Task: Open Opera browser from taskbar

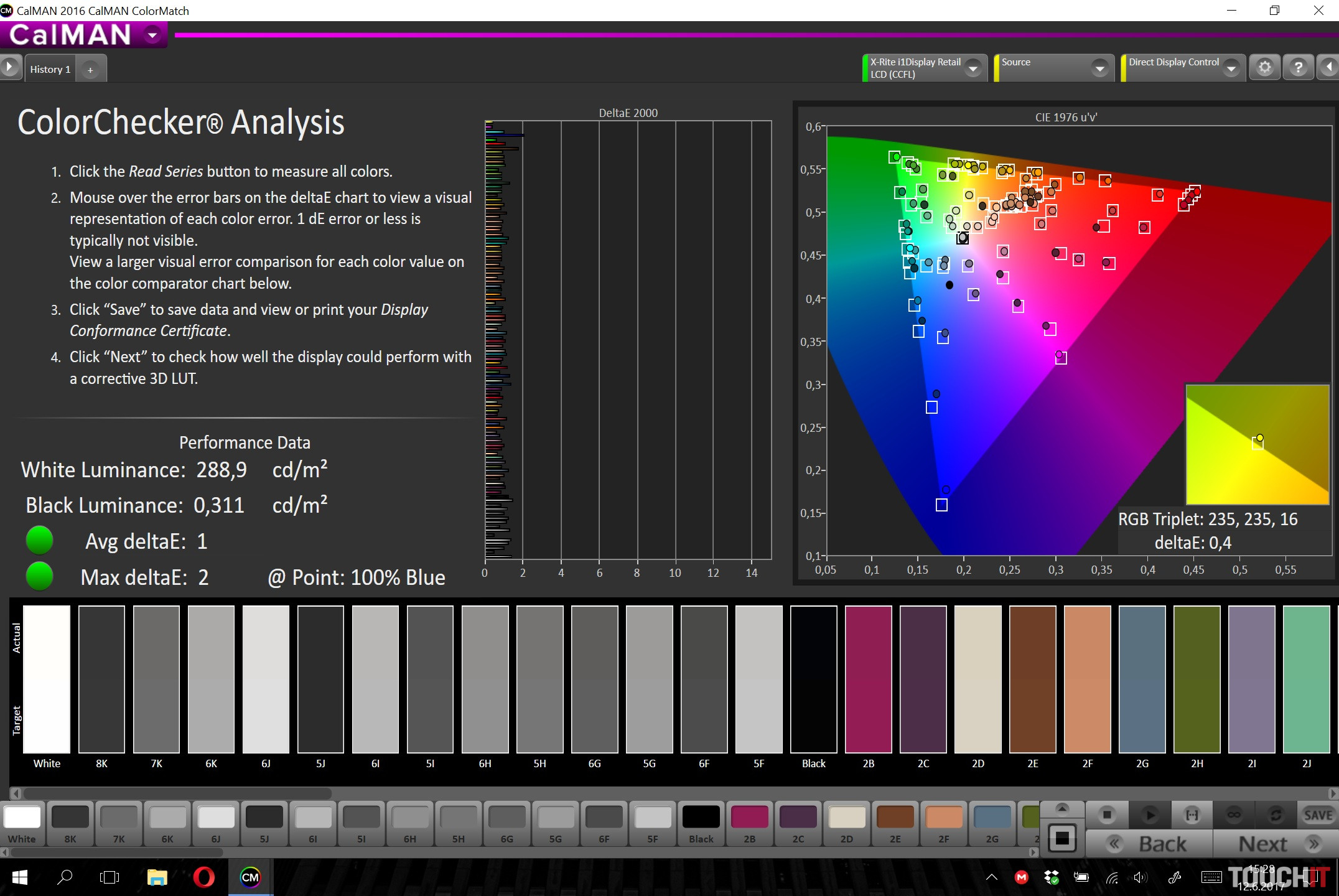Action: tap(204, 877)
